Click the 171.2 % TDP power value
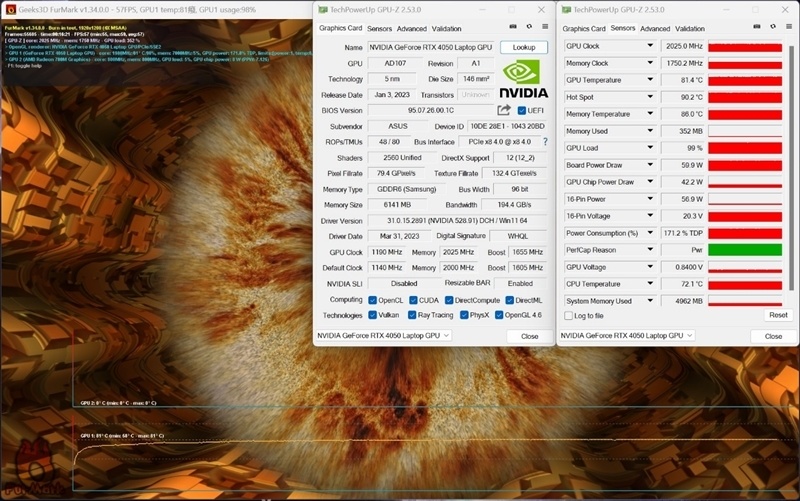This screenshot has width=800, height=501. [683, 233]
